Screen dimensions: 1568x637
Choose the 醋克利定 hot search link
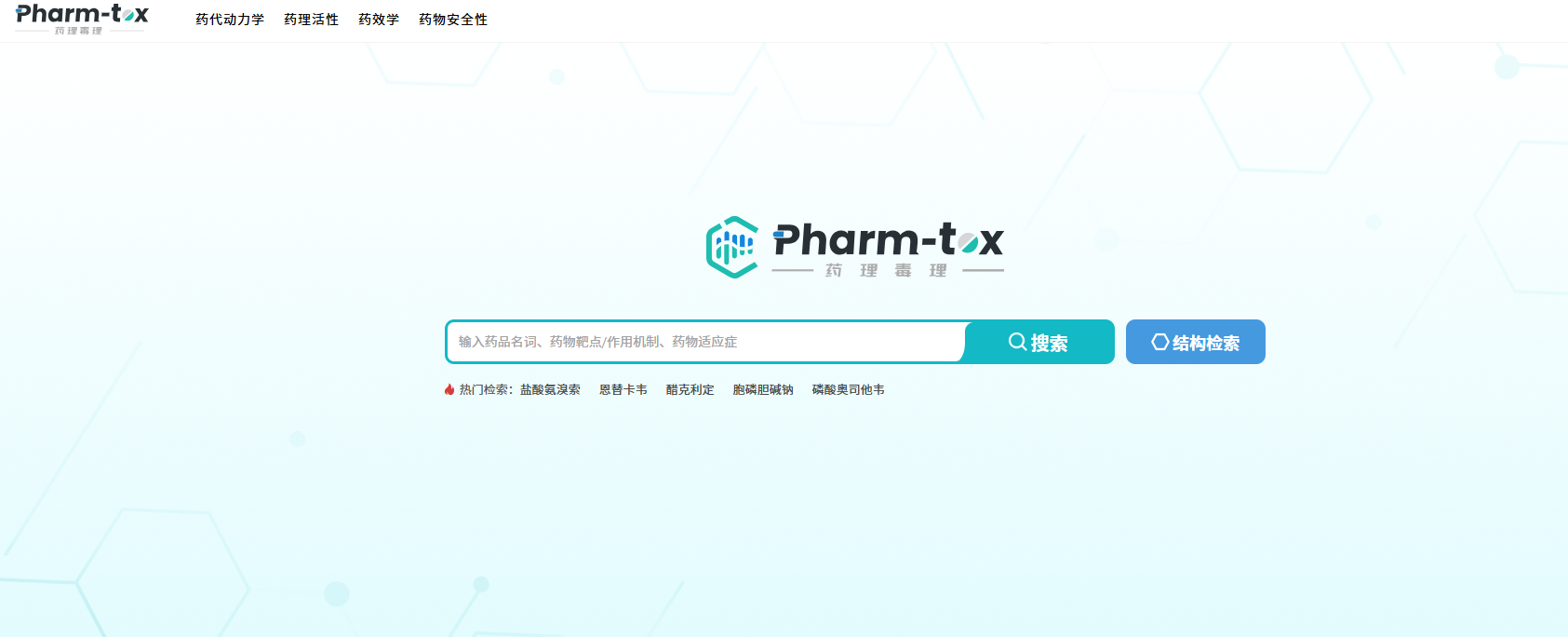tap(690, 389)
